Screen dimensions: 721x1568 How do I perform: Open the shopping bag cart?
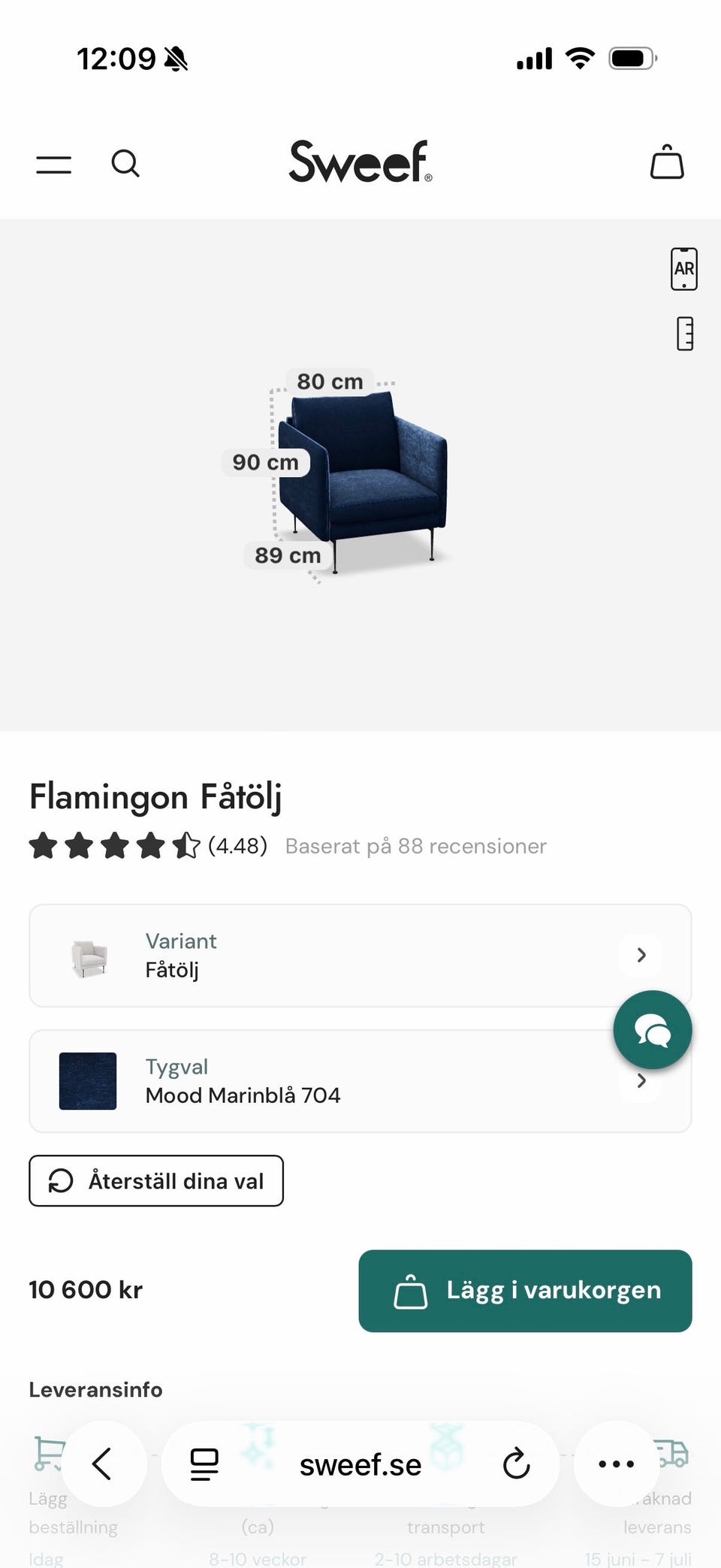666,162
